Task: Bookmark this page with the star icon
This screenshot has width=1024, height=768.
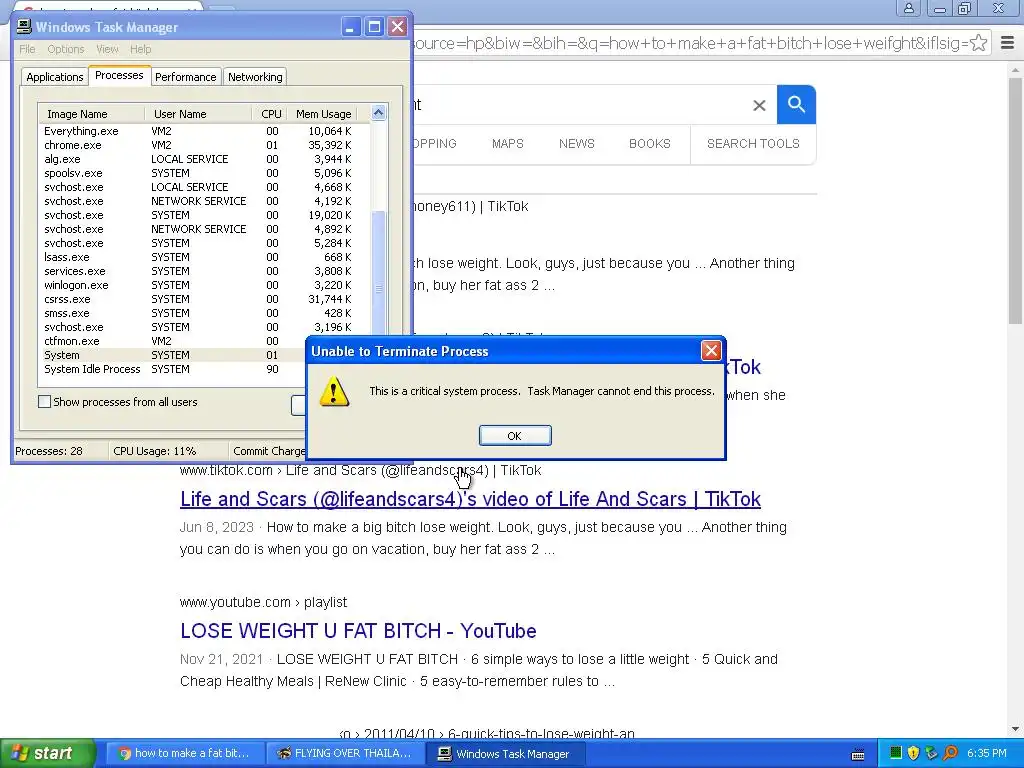Action: click(978, 43)
